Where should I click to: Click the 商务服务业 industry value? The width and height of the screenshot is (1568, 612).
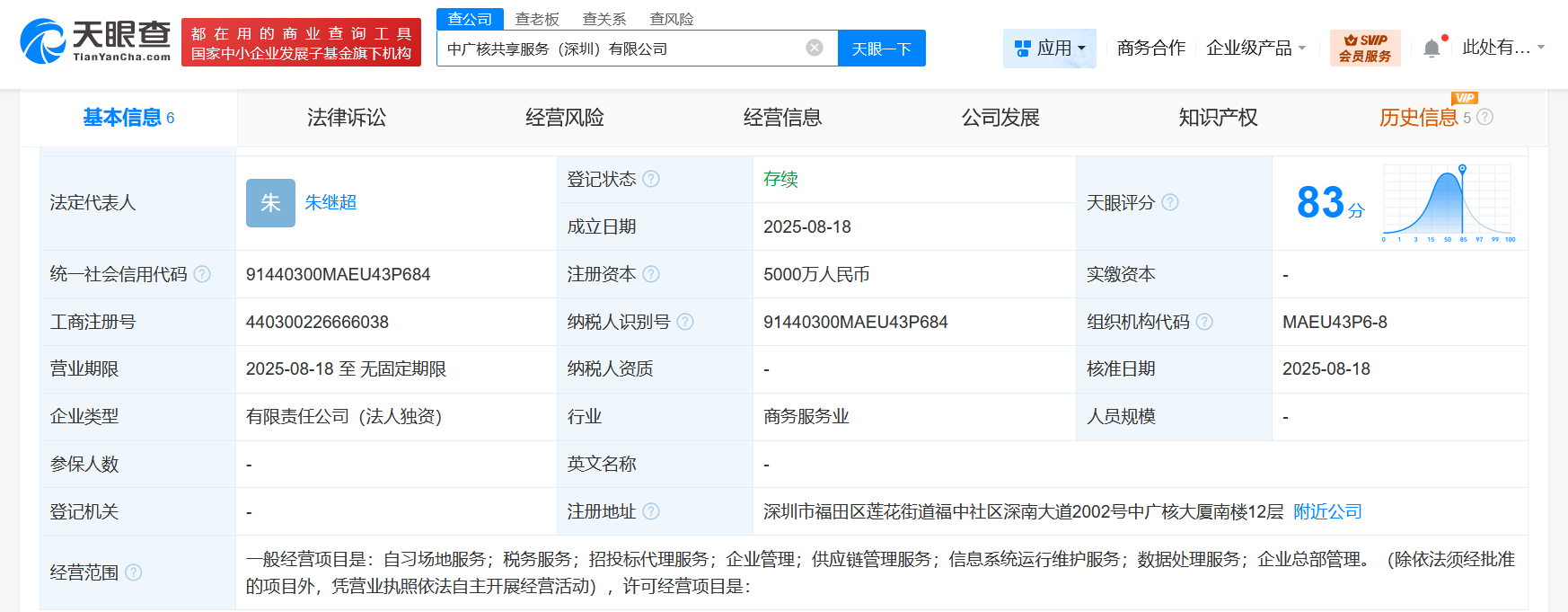tap(806, 416)
